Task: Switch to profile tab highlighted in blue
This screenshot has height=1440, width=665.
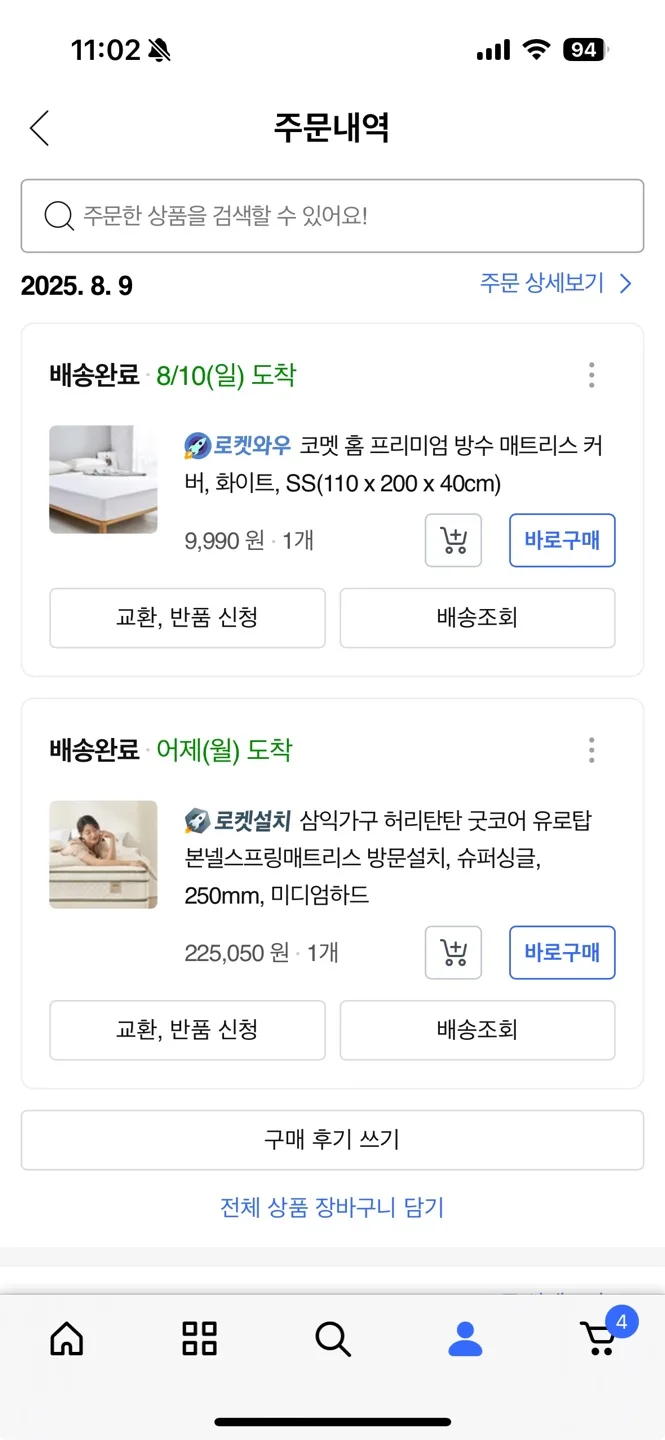Action: coord(465,1340)
